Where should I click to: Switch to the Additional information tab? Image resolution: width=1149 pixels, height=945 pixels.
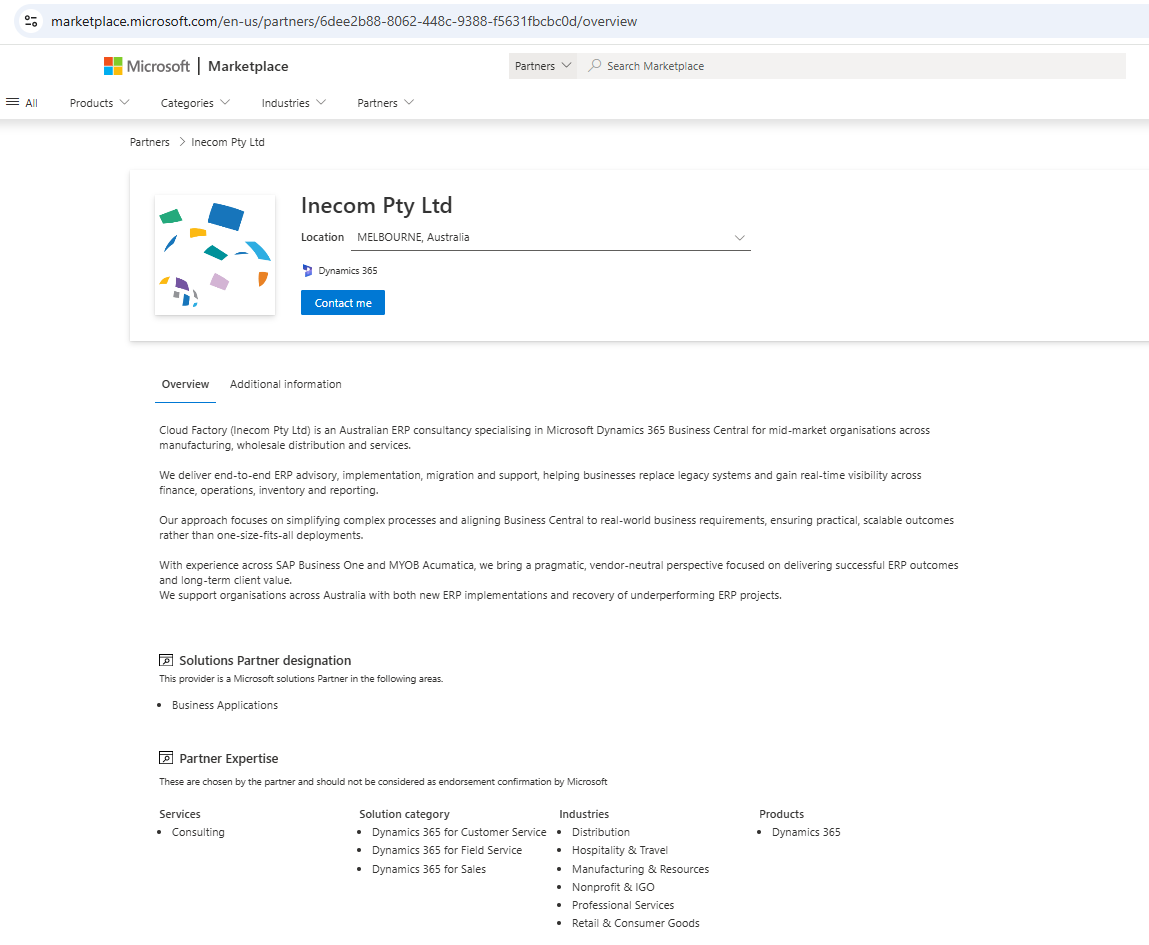(x=285, y=384)
